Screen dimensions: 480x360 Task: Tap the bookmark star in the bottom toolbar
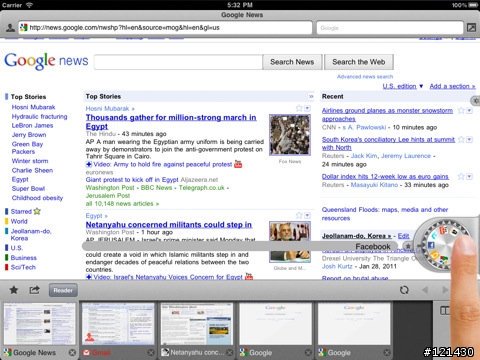pyautogui.click(x=14, y=290)
